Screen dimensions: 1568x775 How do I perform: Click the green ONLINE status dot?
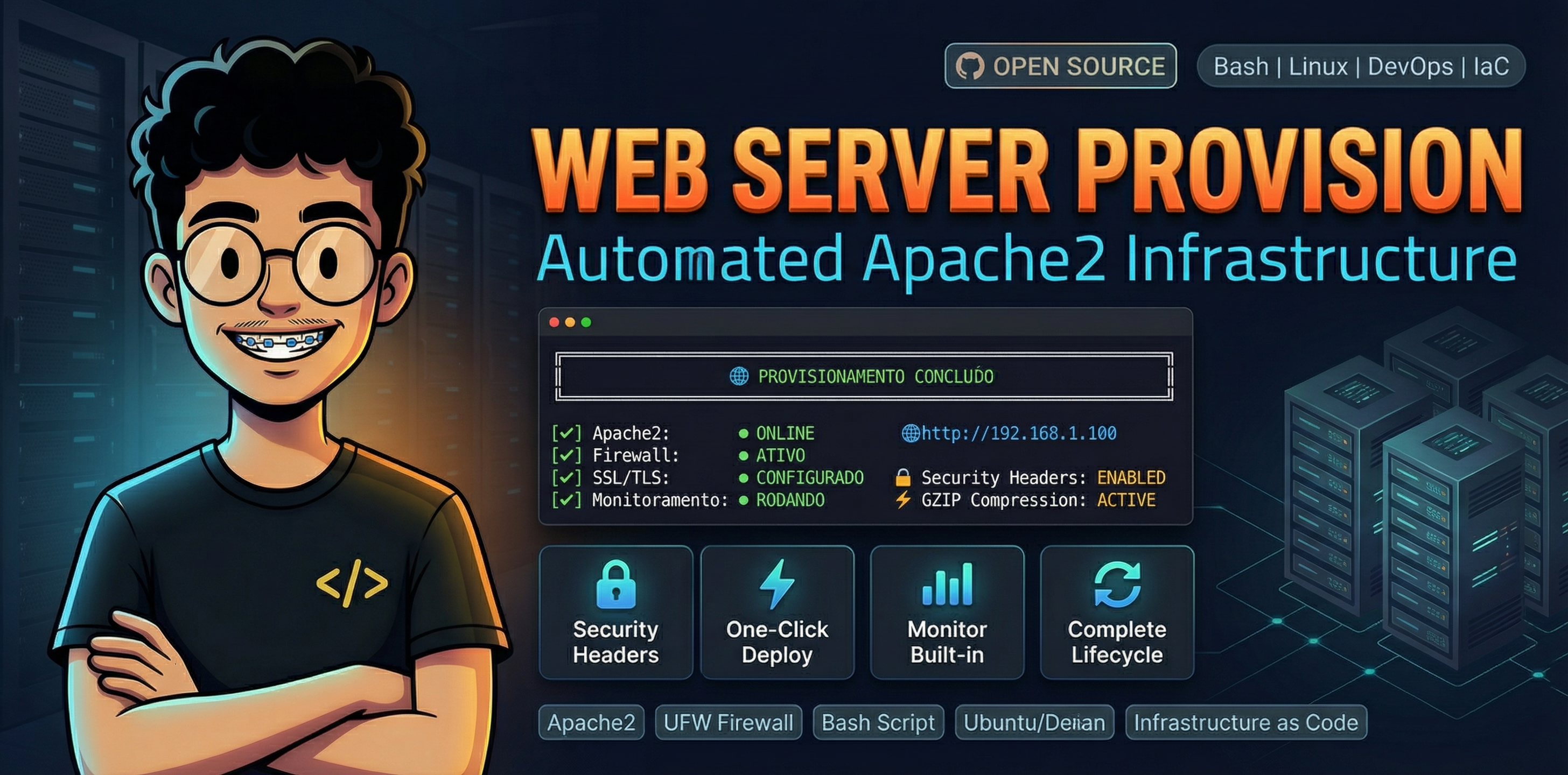point(744,433)
